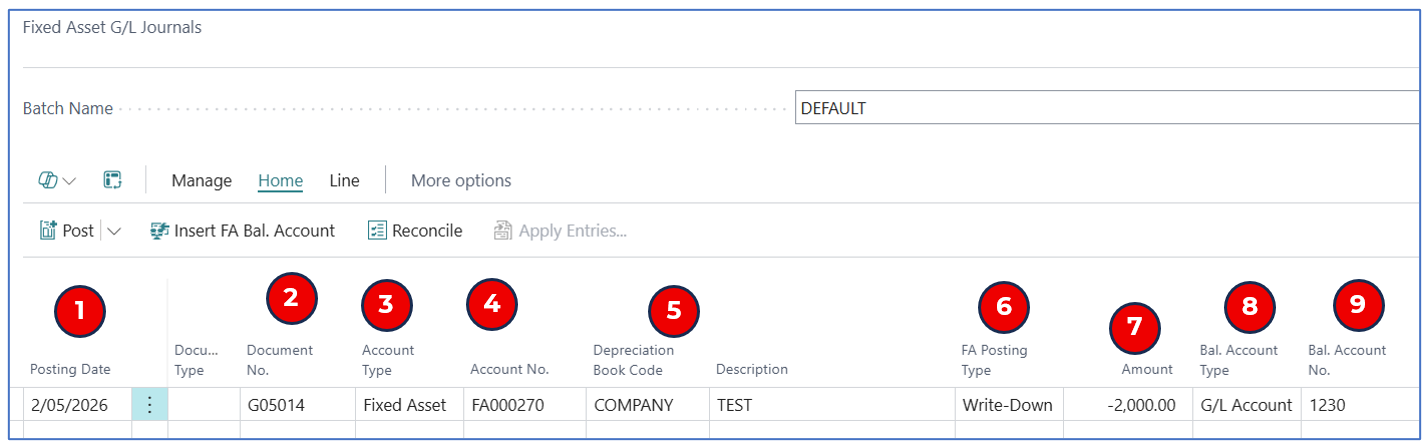Viewport: 1428px width, 447px height.
Task: Select the Home tab
Action: point(280,181)
